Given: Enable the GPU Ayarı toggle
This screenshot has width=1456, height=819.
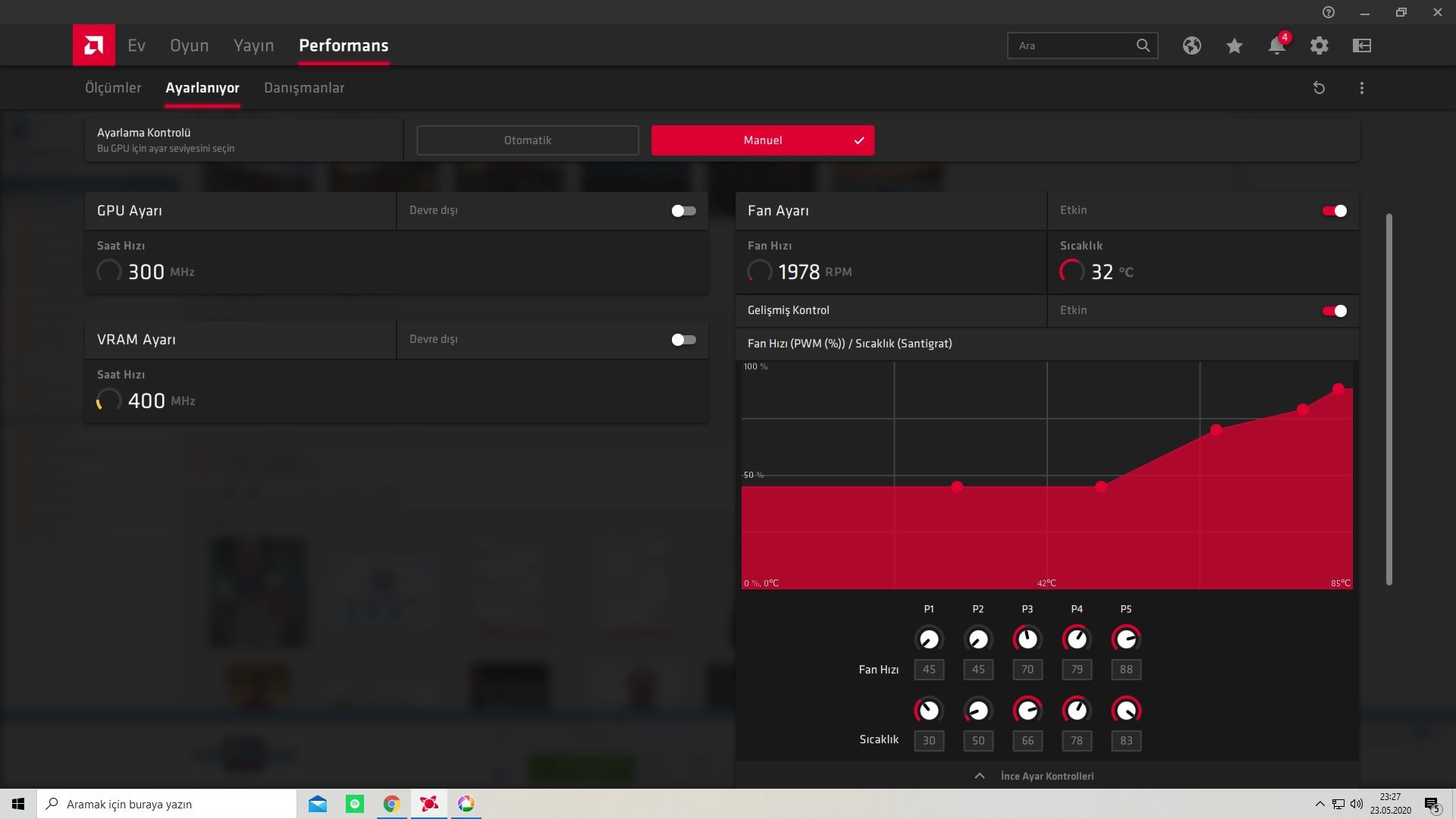Looking at the screenshot, I should (683, 211).
